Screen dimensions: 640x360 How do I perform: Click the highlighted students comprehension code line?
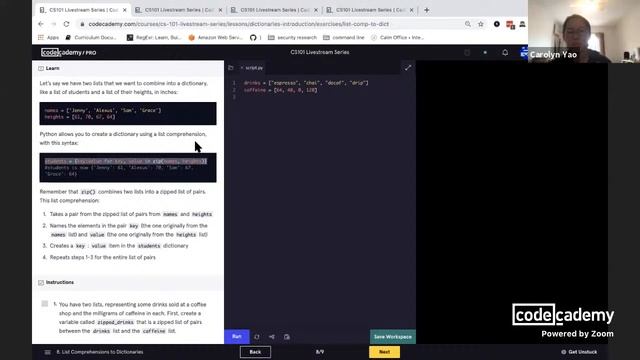click(126, 161)
